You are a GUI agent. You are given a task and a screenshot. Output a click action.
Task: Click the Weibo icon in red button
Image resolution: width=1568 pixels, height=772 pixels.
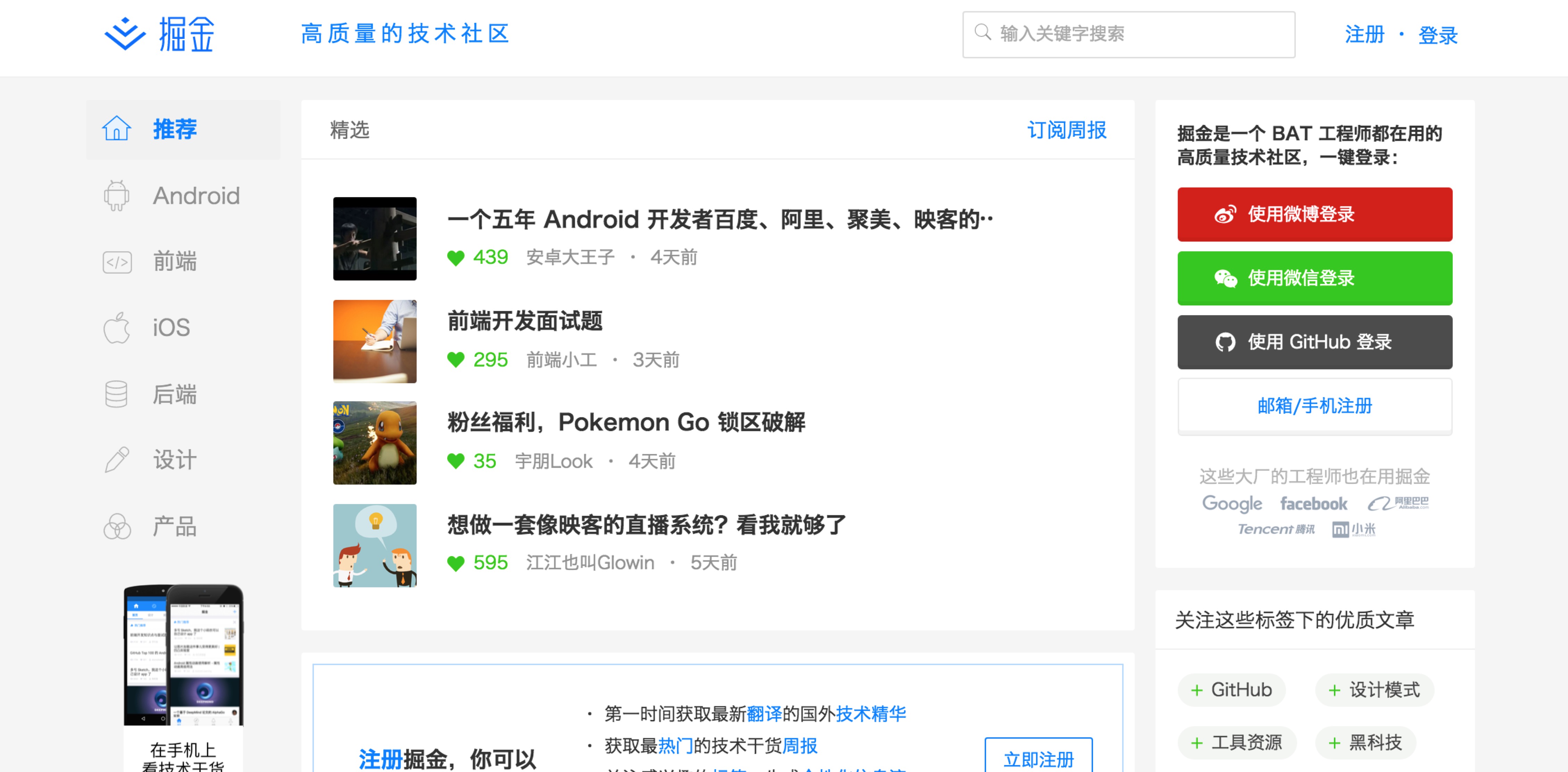[1225, 214]
